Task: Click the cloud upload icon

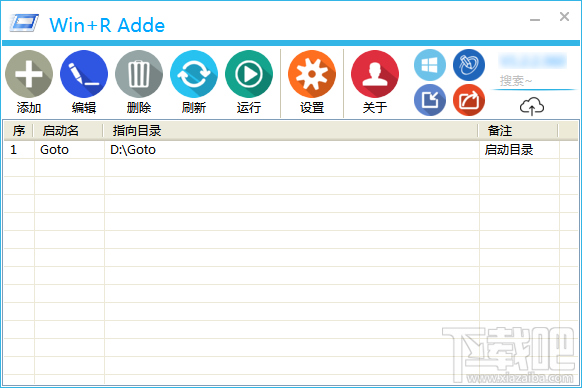Action: pos(532,106)
